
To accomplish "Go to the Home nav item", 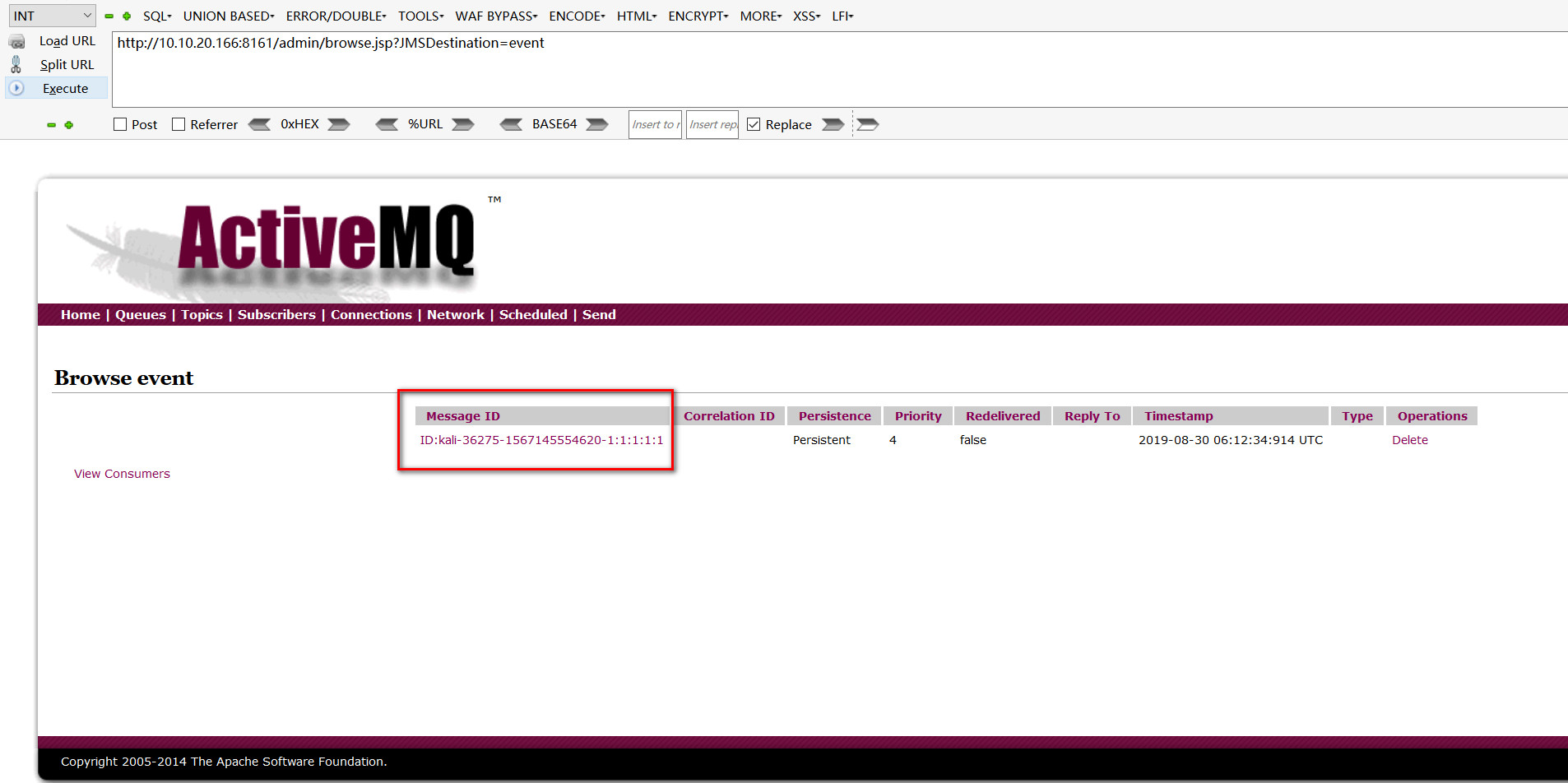I will [x=81, y=315].
